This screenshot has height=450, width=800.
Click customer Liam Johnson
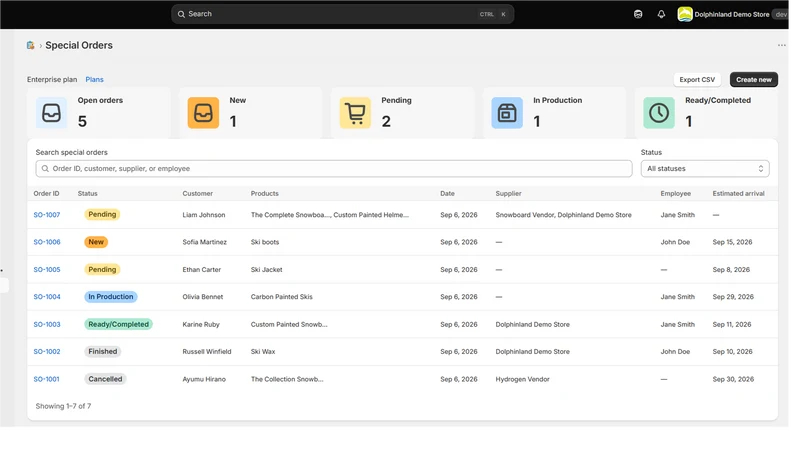[x=204, y=215]
